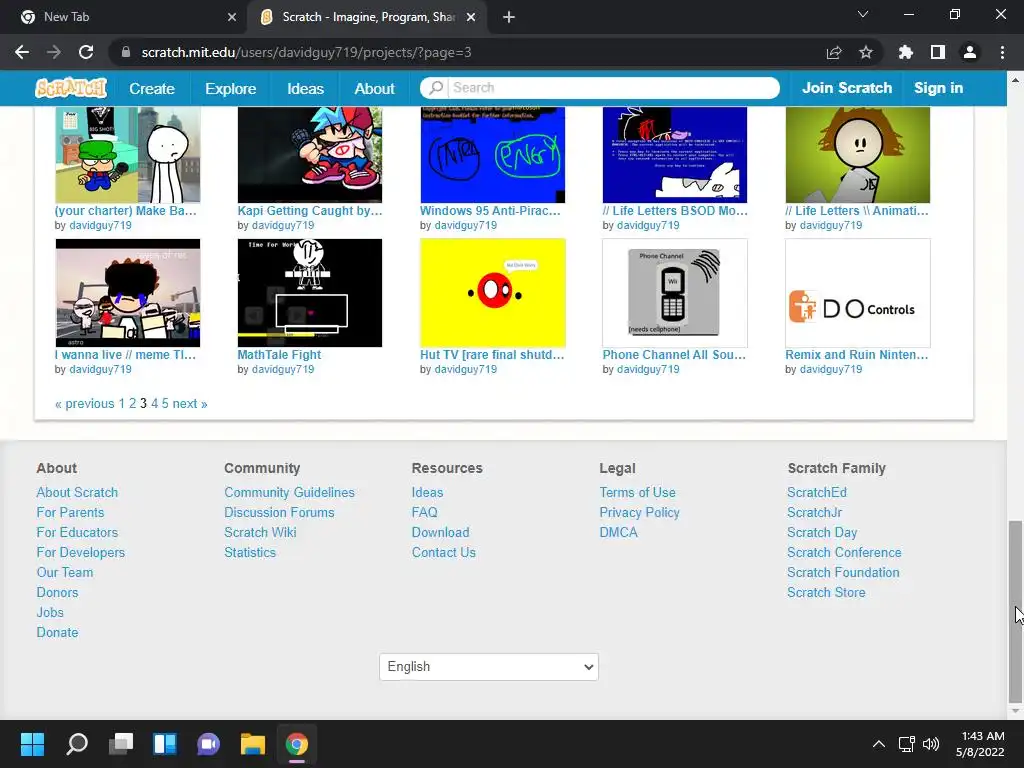
Task: Open the MathTale Fight thumbnail
Action: pos(310,293)
